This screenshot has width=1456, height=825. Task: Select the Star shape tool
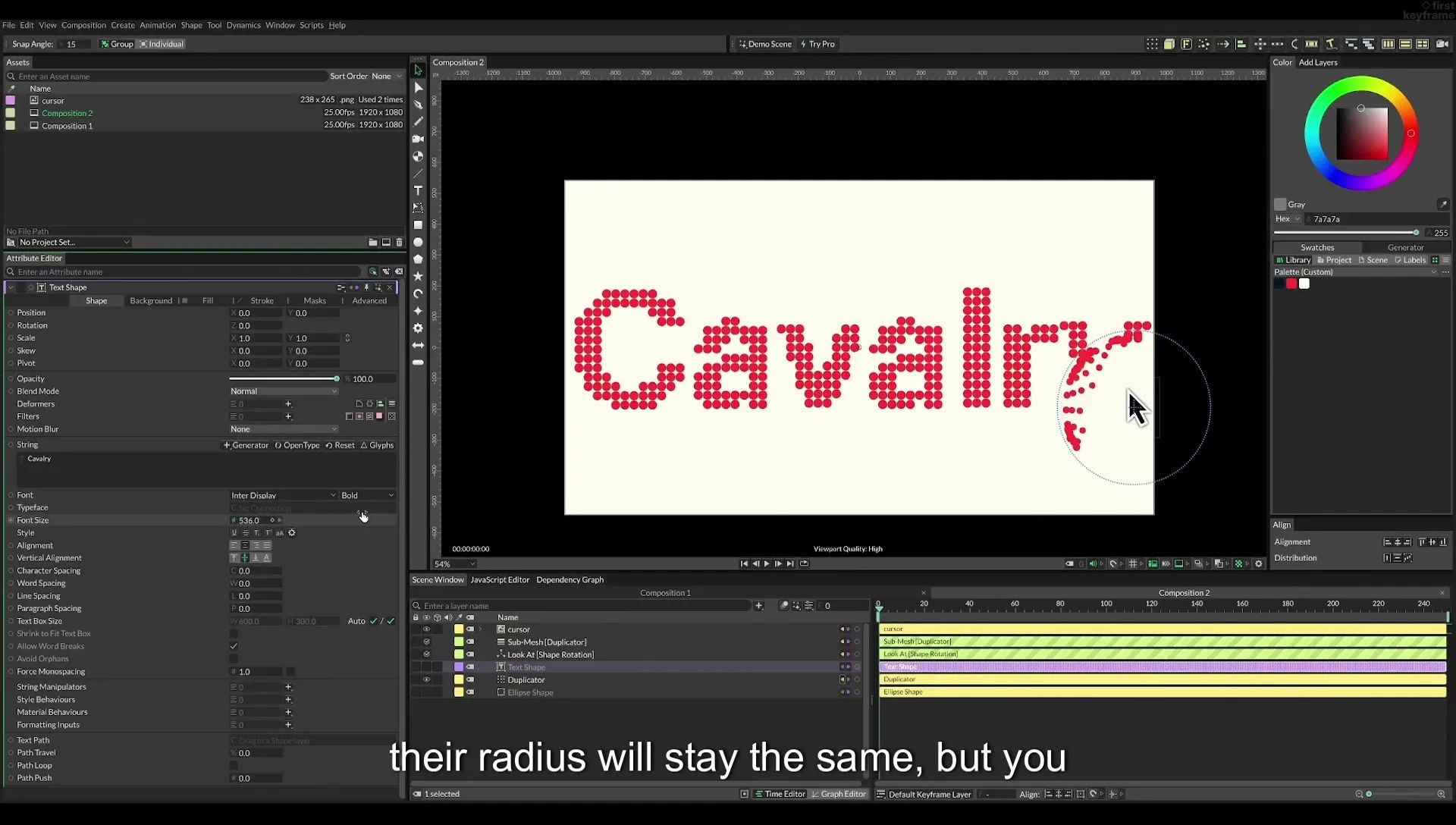(418, 277)
